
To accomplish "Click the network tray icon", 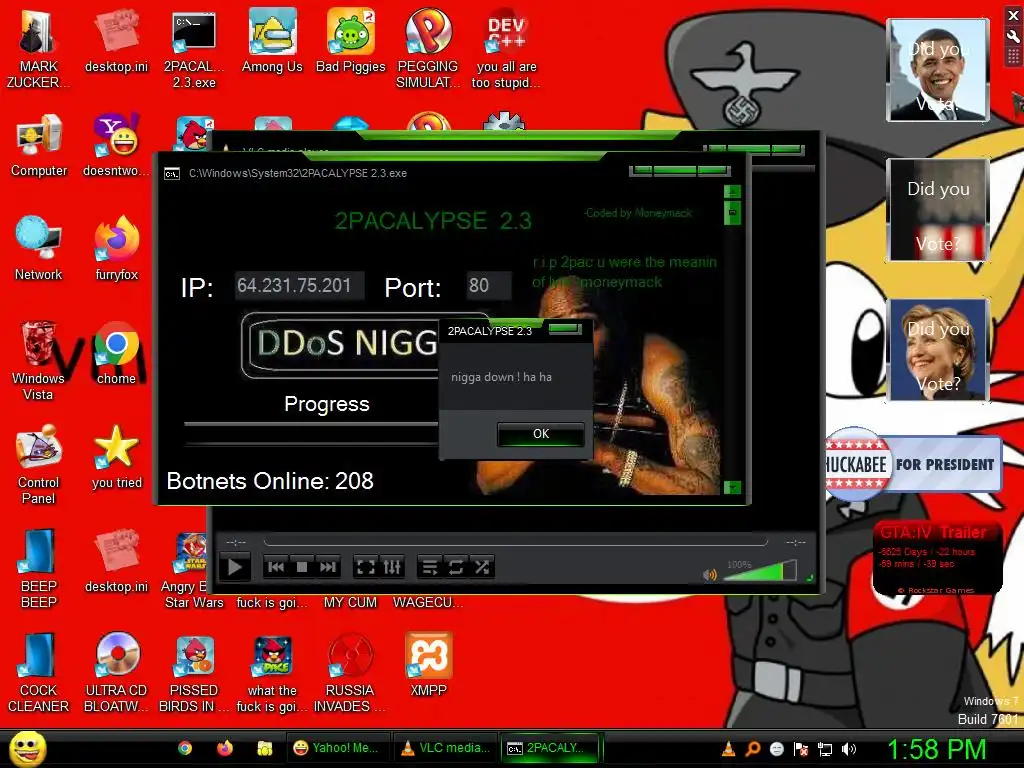I will pos(825,749).
